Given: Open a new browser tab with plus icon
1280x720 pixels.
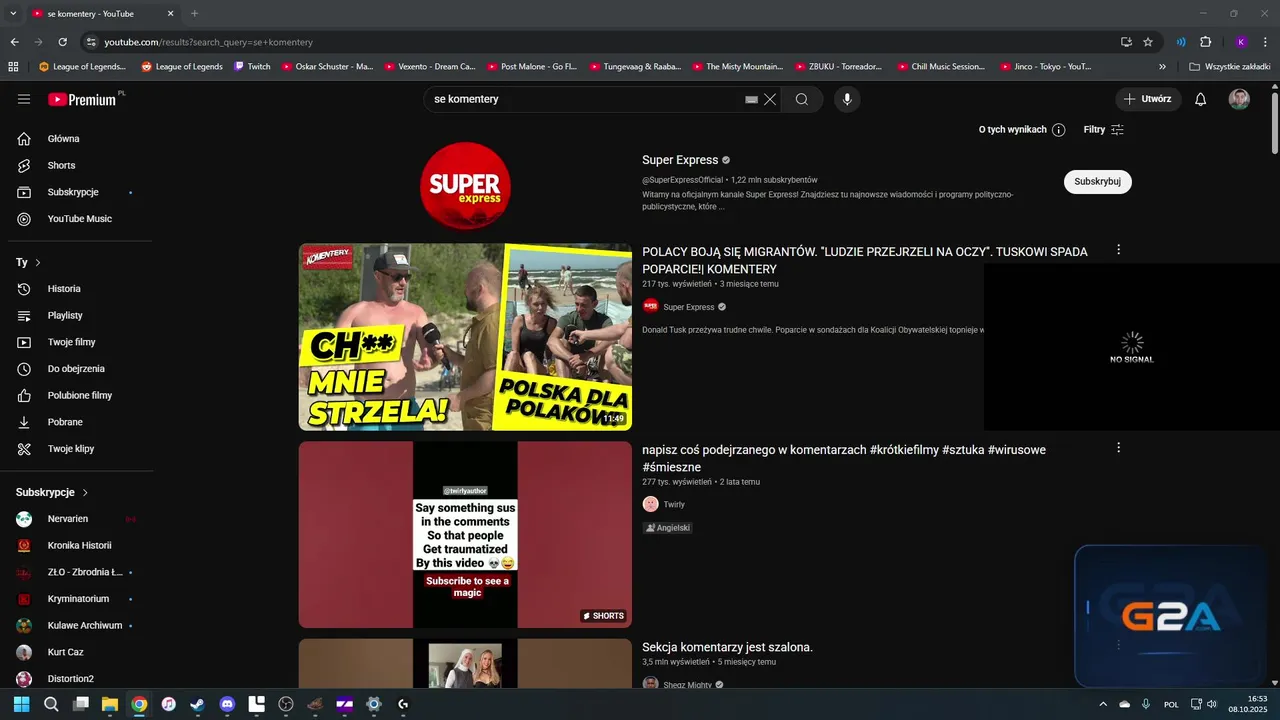Looking at the screenshot, I should tap(194, 13).
